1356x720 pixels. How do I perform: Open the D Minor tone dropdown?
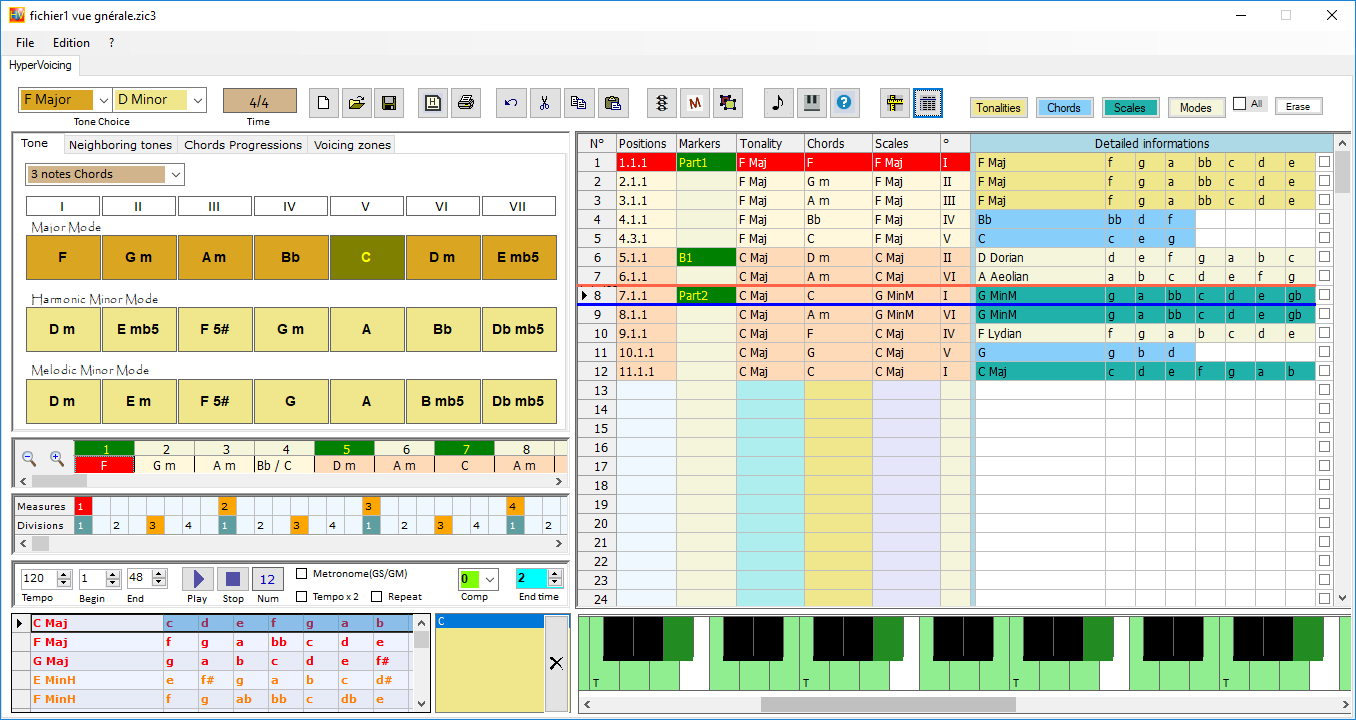197,100
